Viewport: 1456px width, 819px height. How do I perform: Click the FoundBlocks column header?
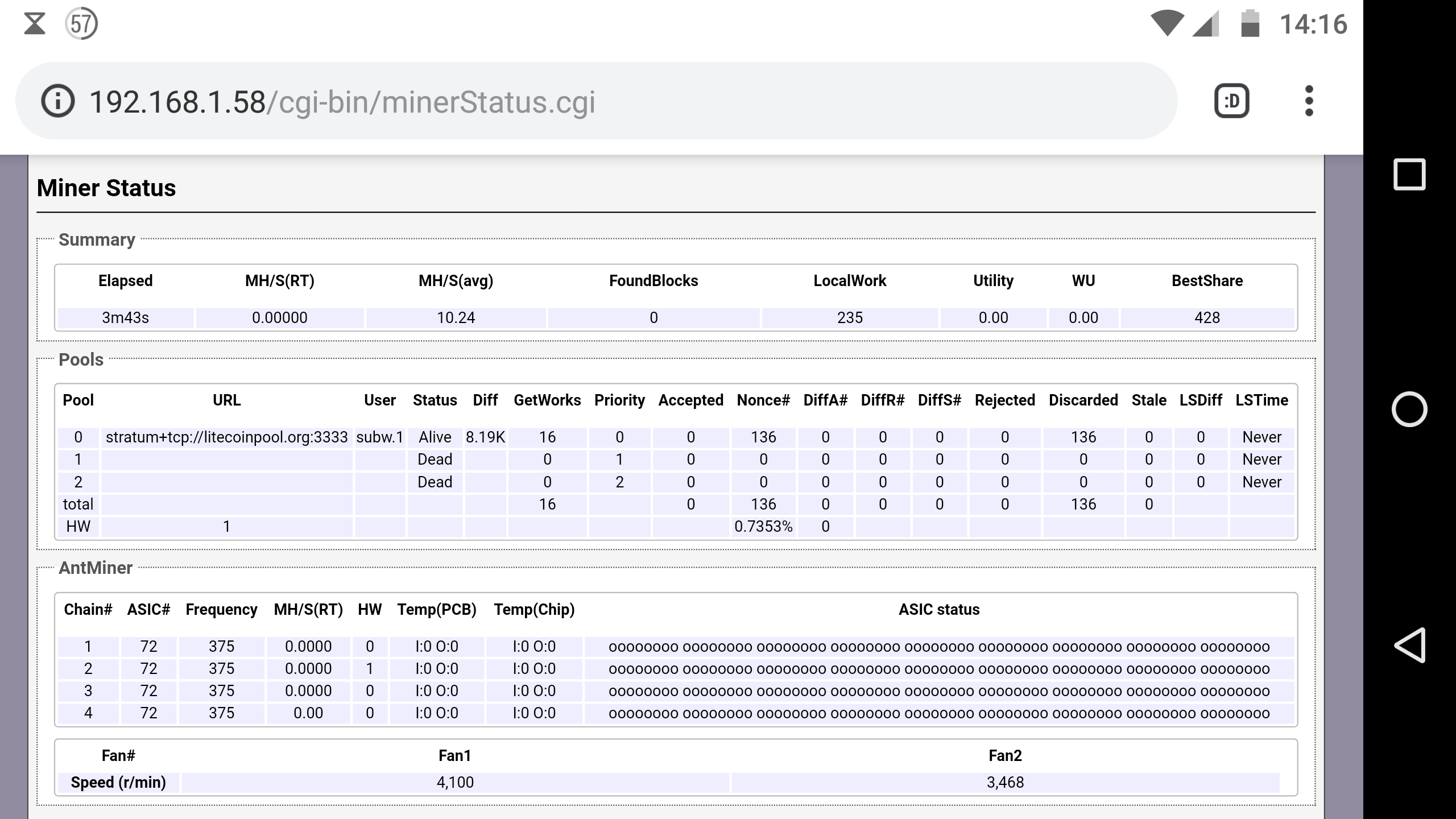point(653,280)
